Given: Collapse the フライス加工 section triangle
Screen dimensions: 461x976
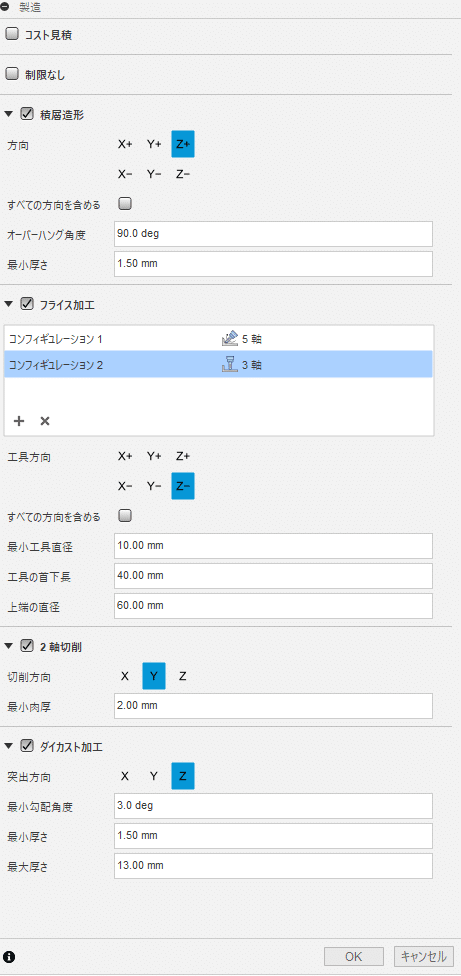Looking at the screenshot, I should (x=8, y=305).
